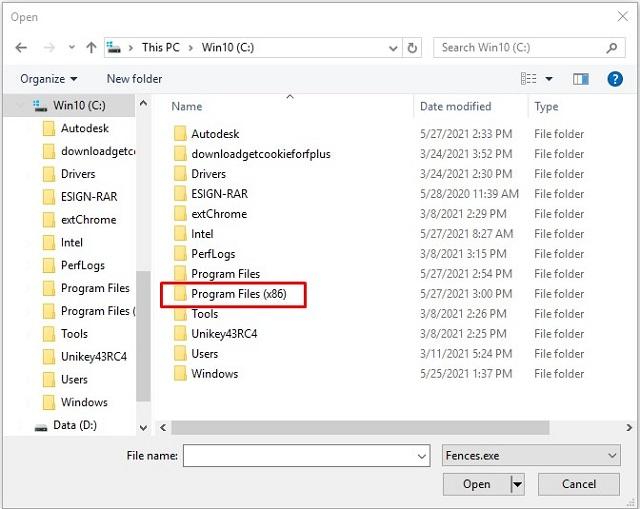Click the Cancel button

click(579, 484)
